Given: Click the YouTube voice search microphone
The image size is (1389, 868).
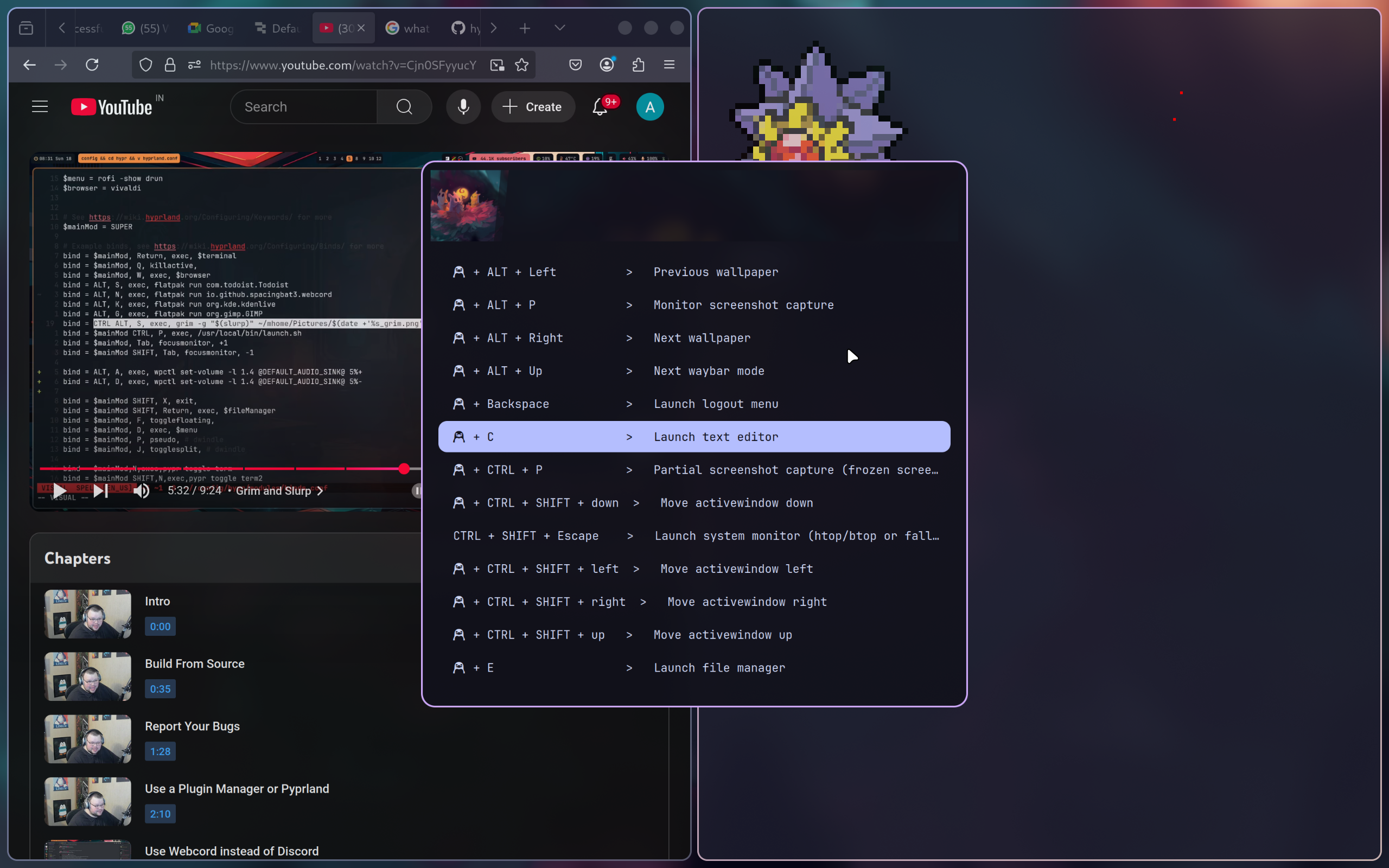Looking at the screenshot, I should [463, 107].
